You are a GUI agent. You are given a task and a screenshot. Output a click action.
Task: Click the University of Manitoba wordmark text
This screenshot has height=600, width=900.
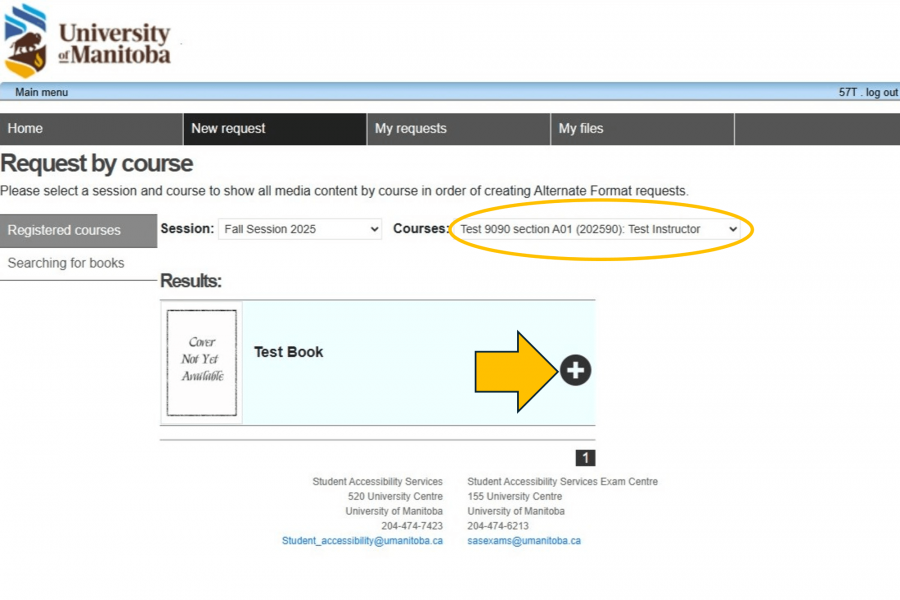(x=114, y=45)
